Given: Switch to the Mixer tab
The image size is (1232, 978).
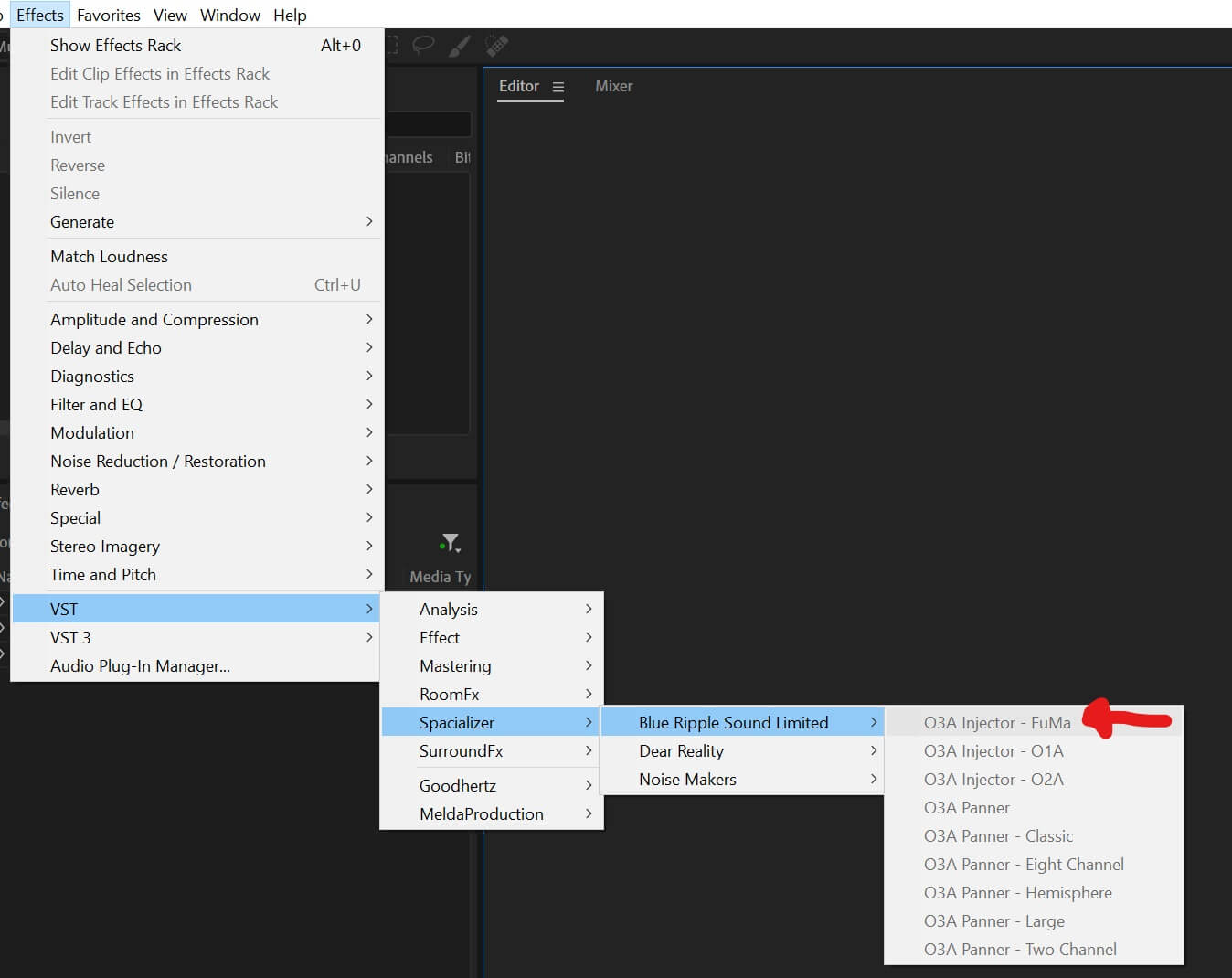Looking at the screenshot, I should [x=613, y=86].
